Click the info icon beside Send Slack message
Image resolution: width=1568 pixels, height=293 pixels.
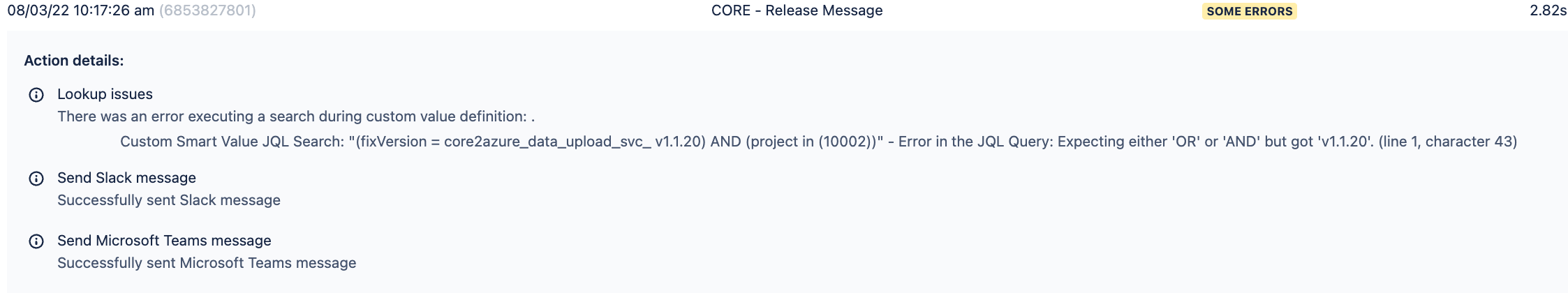(x=36, y=179)
